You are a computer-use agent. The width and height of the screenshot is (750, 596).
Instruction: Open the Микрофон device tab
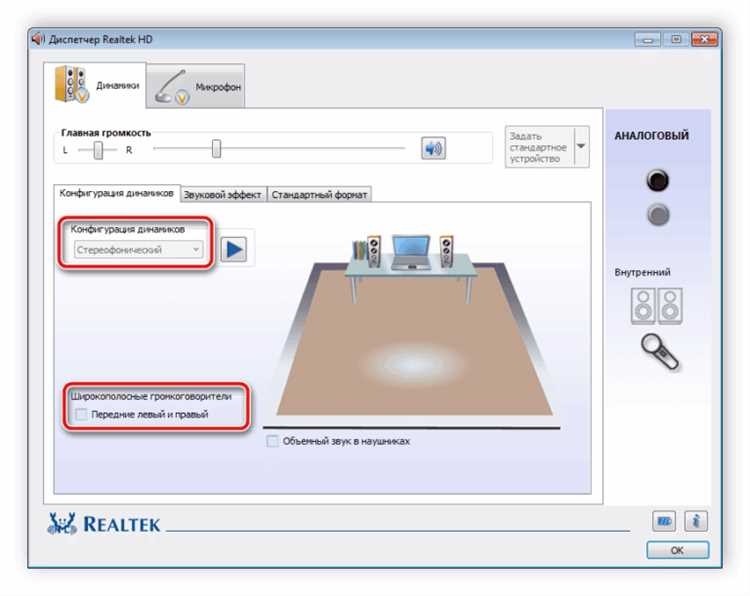tap(196, 87)
